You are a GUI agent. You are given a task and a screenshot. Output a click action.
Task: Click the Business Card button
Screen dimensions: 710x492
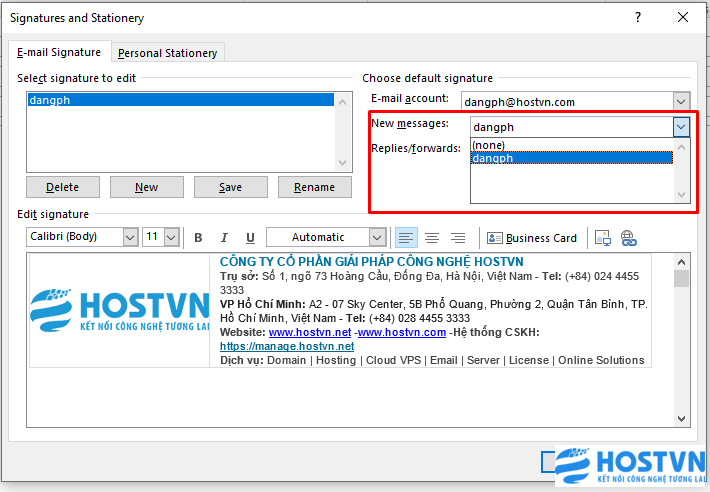(x=532, y=238)
